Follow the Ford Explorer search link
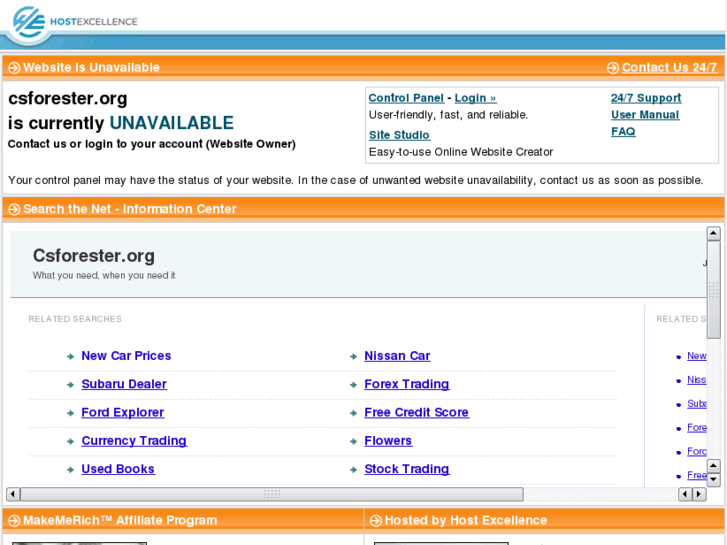Image resolution: width=727 pixels, height=545 pixels. click(122, 412)
